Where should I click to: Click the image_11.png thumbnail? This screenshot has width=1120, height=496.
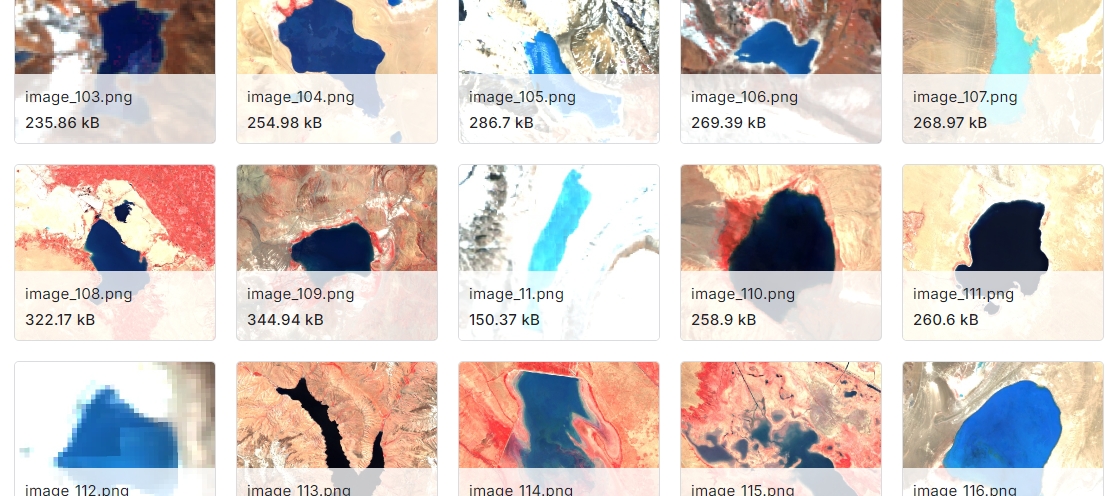tap(559, 252)
